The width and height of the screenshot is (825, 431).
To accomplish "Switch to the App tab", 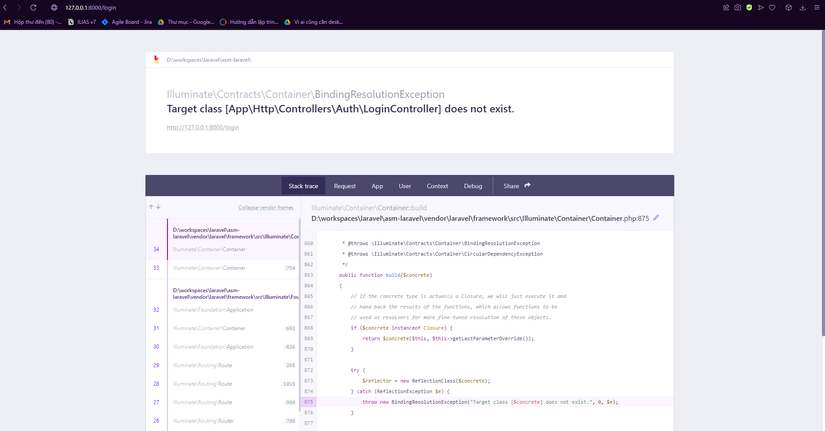I will (x=377, y=186).
